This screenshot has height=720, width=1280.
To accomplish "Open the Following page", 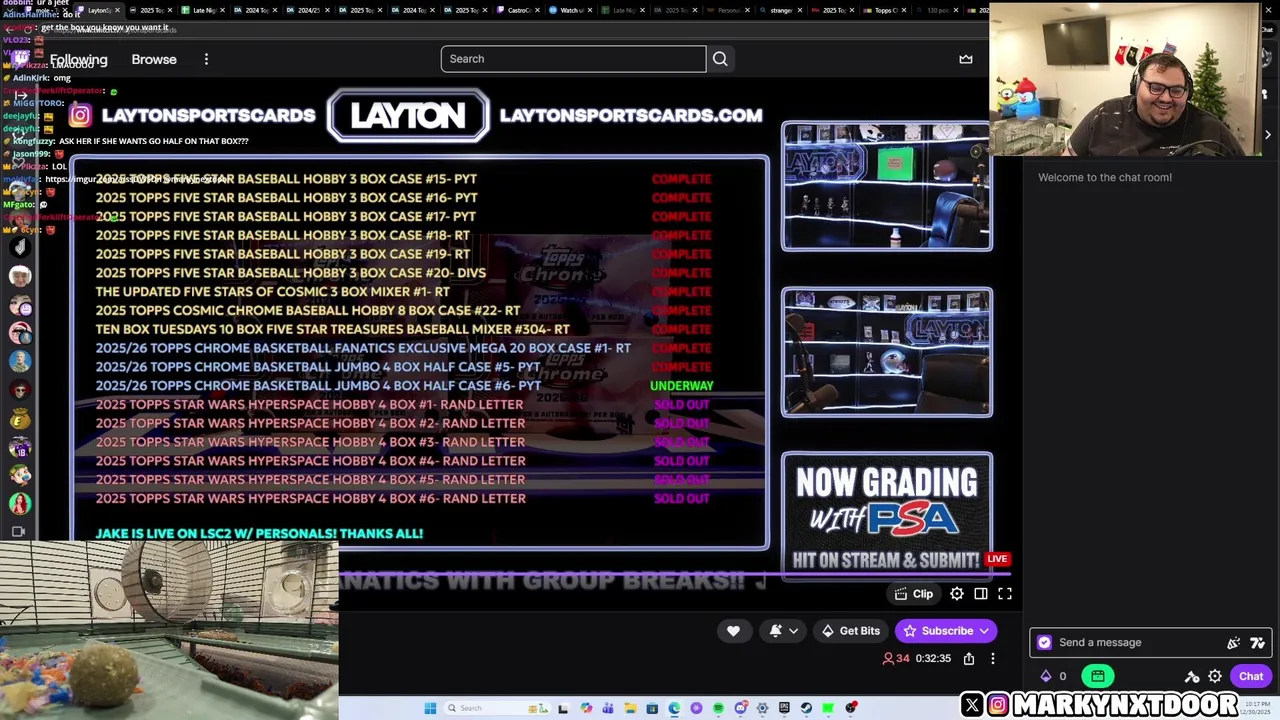I will pyautogui.click(x=78, y=59).
